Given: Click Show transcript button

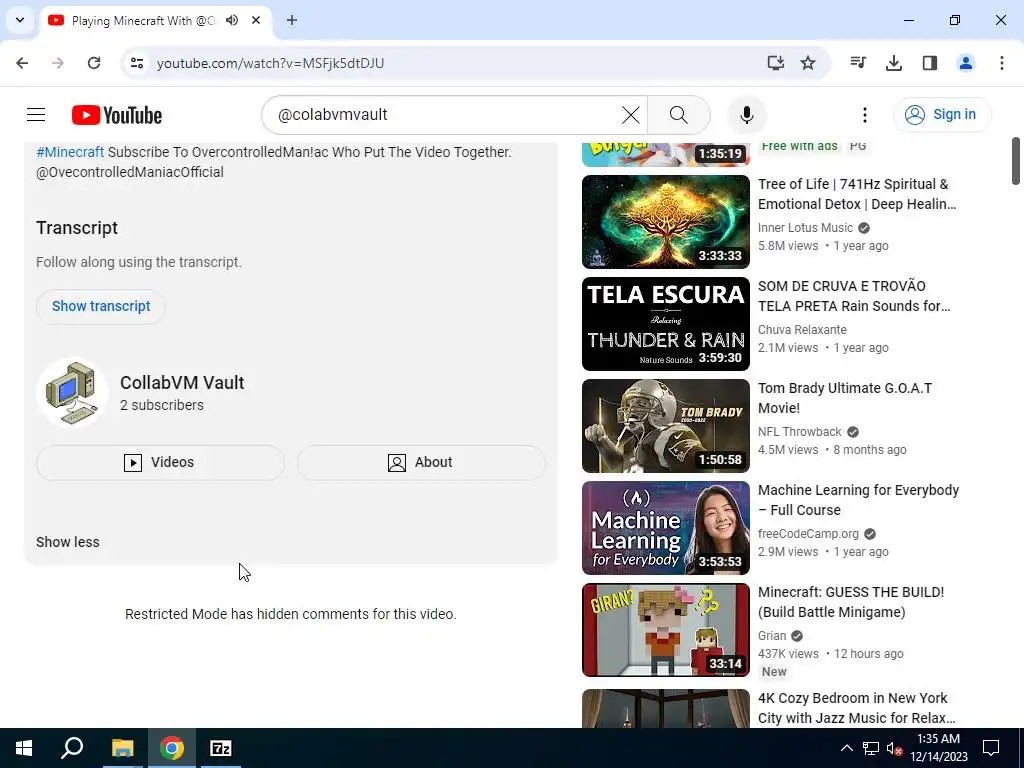Looking at the screenshot, I should point(101,306).
